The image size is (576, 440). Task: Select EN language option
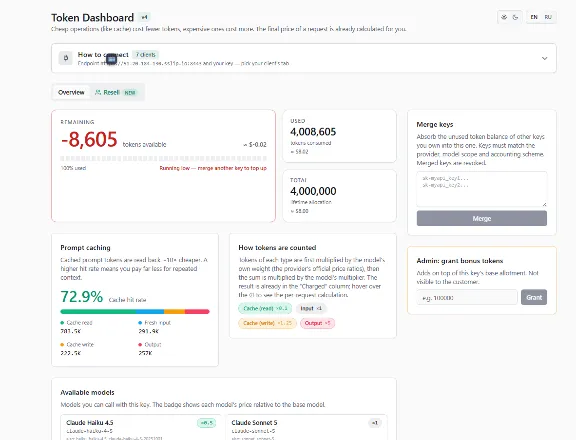534,17
